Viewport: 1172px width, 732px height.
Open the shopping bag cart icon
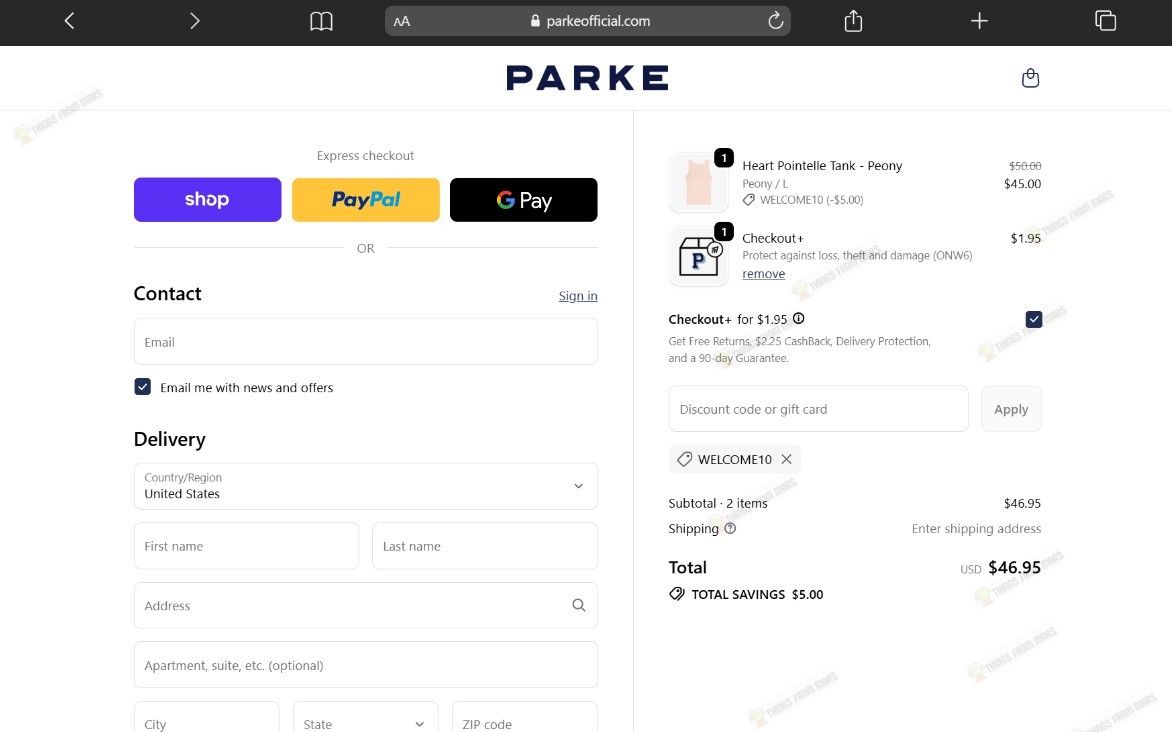pos(1030,78)
